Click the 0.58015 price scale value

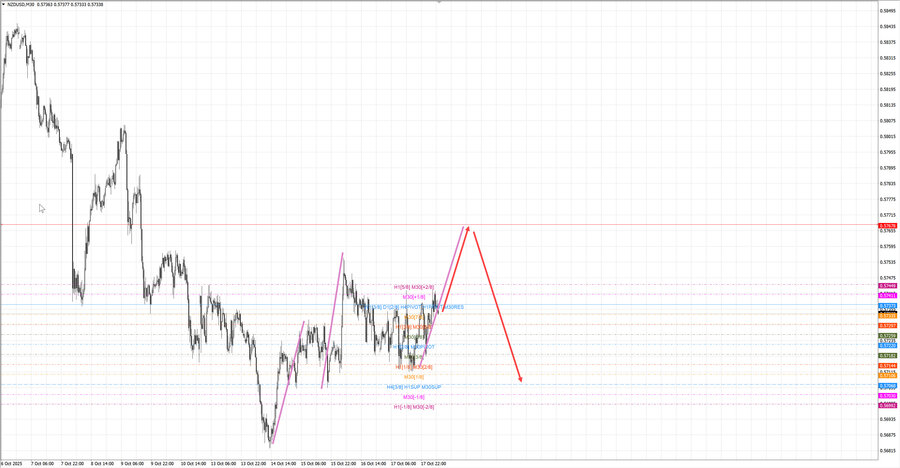(888, 137)
